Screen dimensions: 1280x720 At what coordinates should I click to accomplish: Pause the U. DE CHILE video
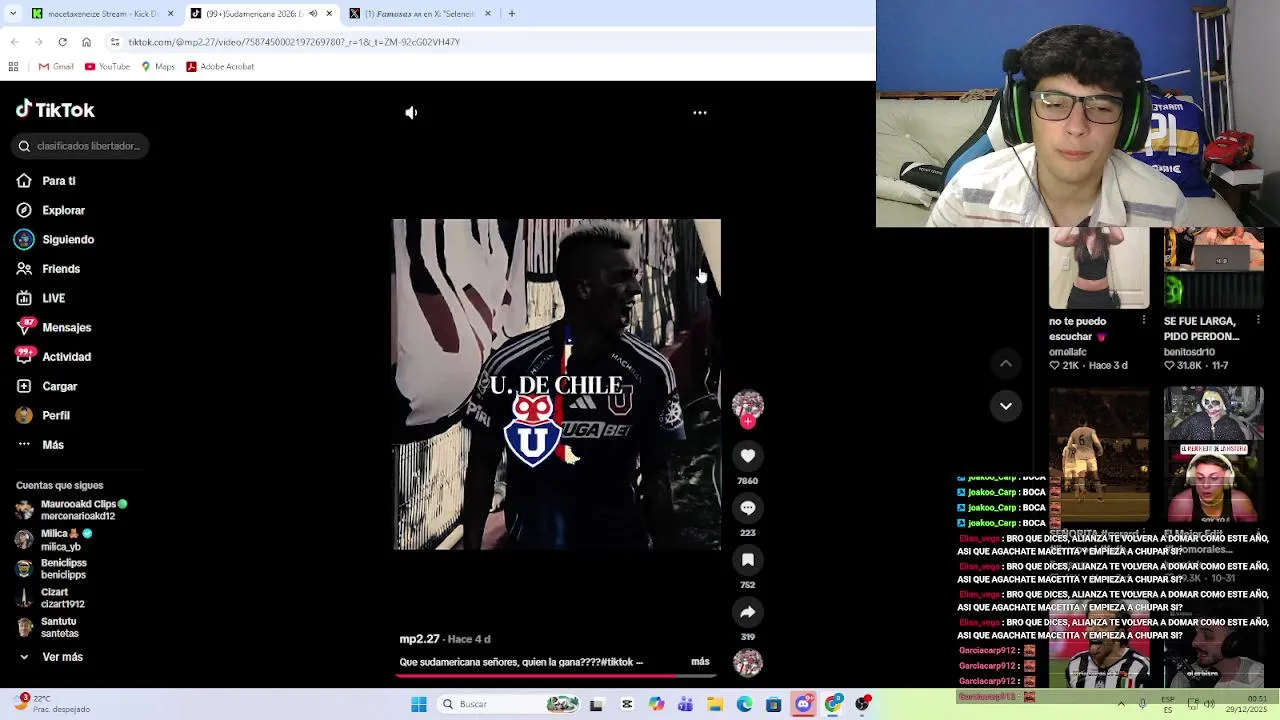[x=556, y=384]
